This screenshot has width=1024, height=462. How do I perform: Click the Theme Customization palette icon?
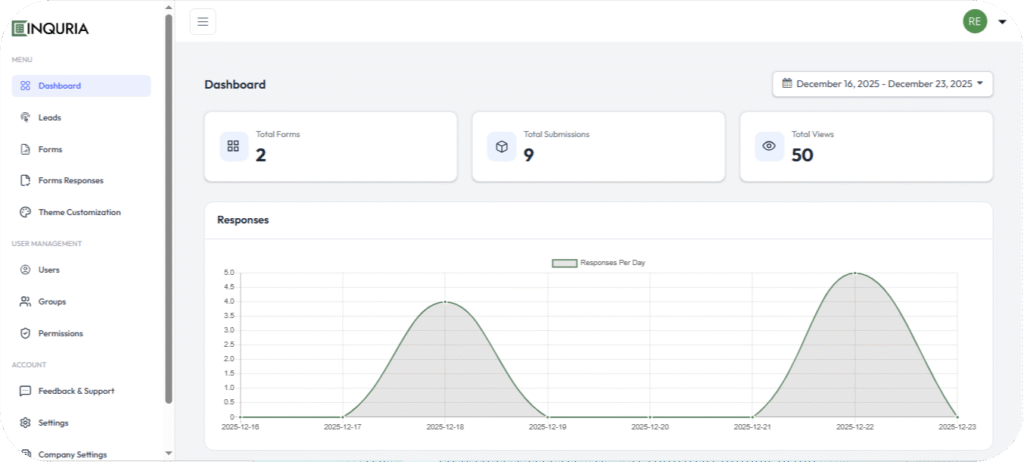click(25, 212)
